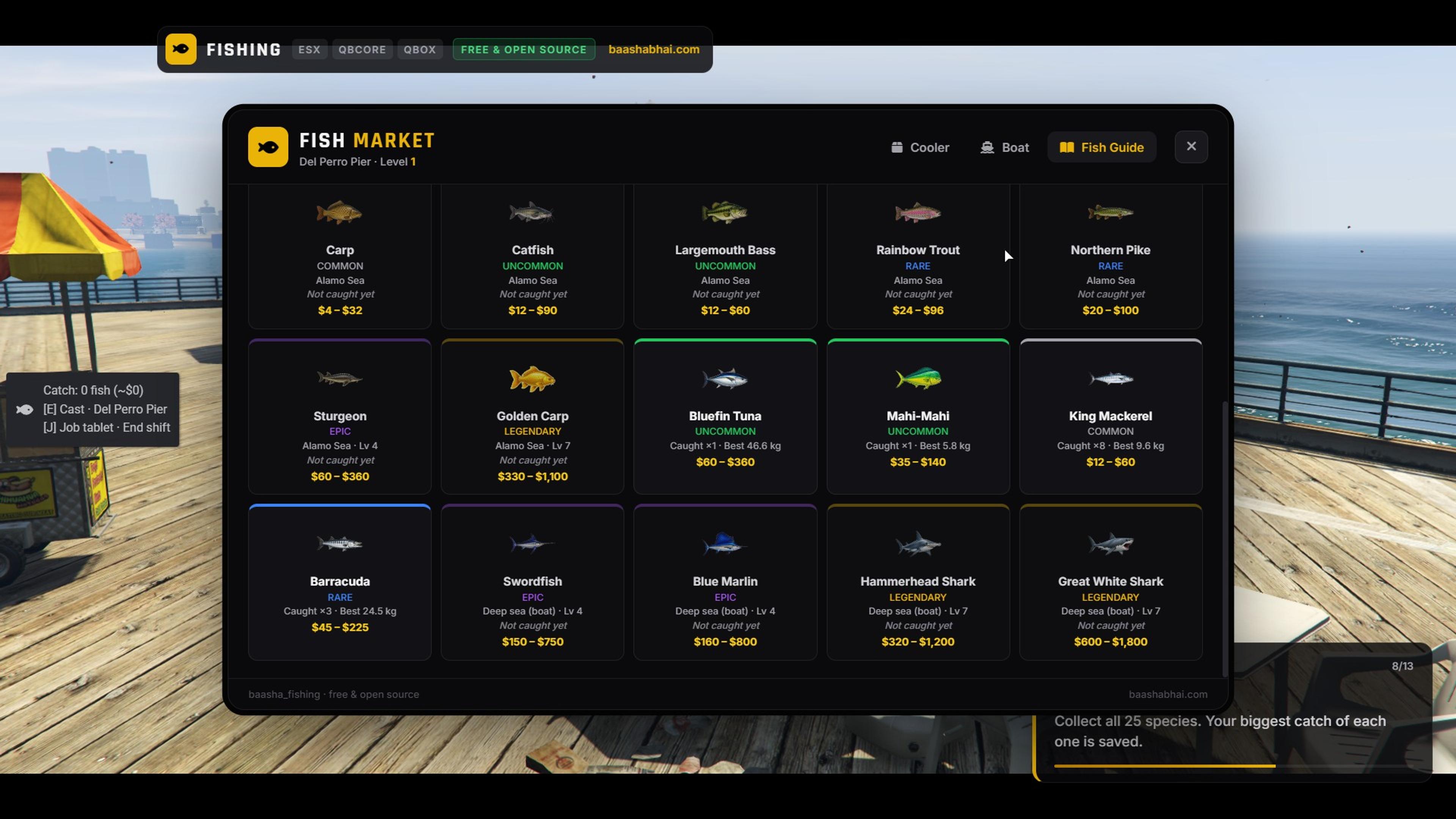Click the Free & Open Source badge
The height and width of the screenshot is (819, 1456).
click(x=524, y=49)
